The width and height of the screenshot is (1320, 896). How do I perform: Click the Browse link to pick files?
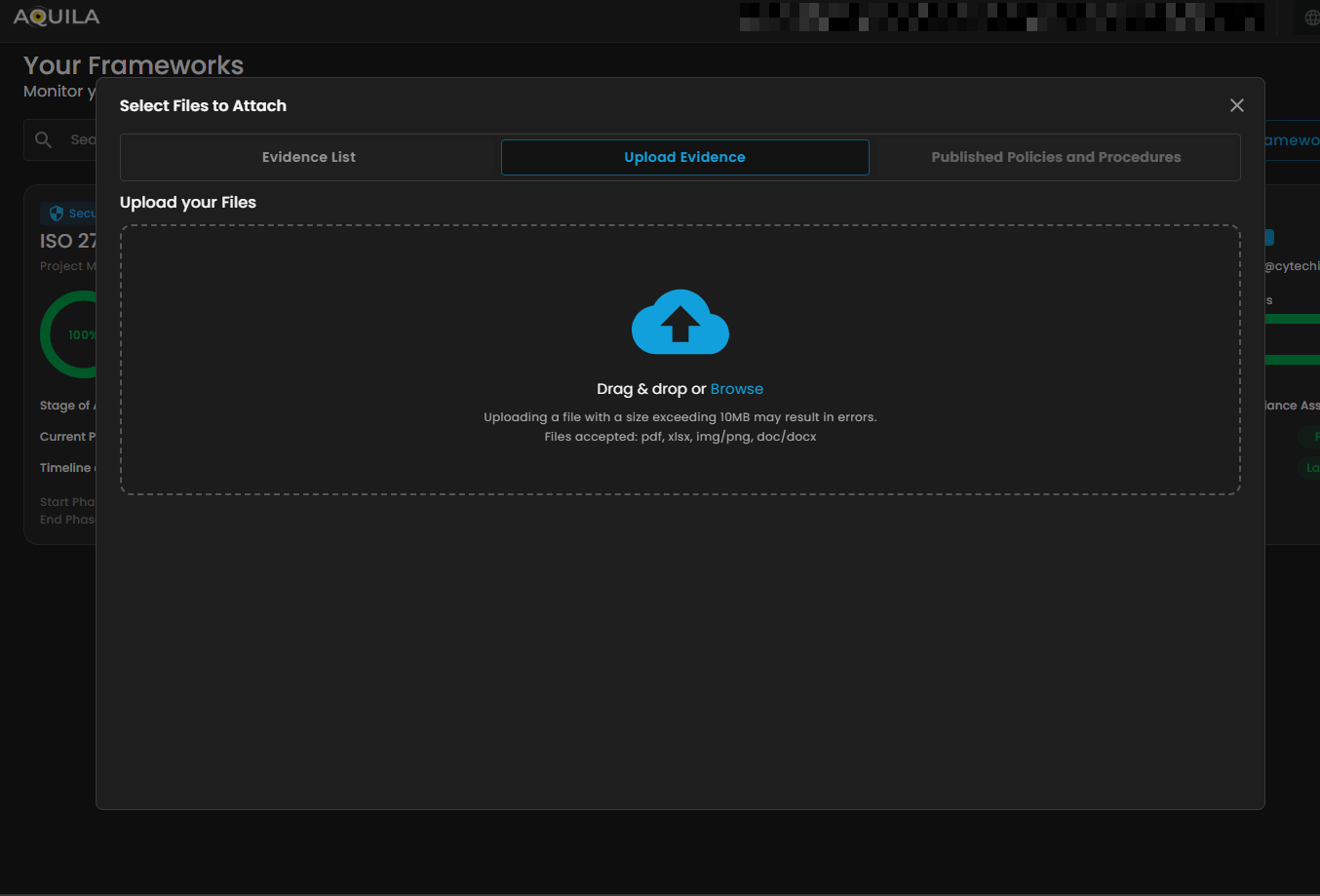coord(736,389)
